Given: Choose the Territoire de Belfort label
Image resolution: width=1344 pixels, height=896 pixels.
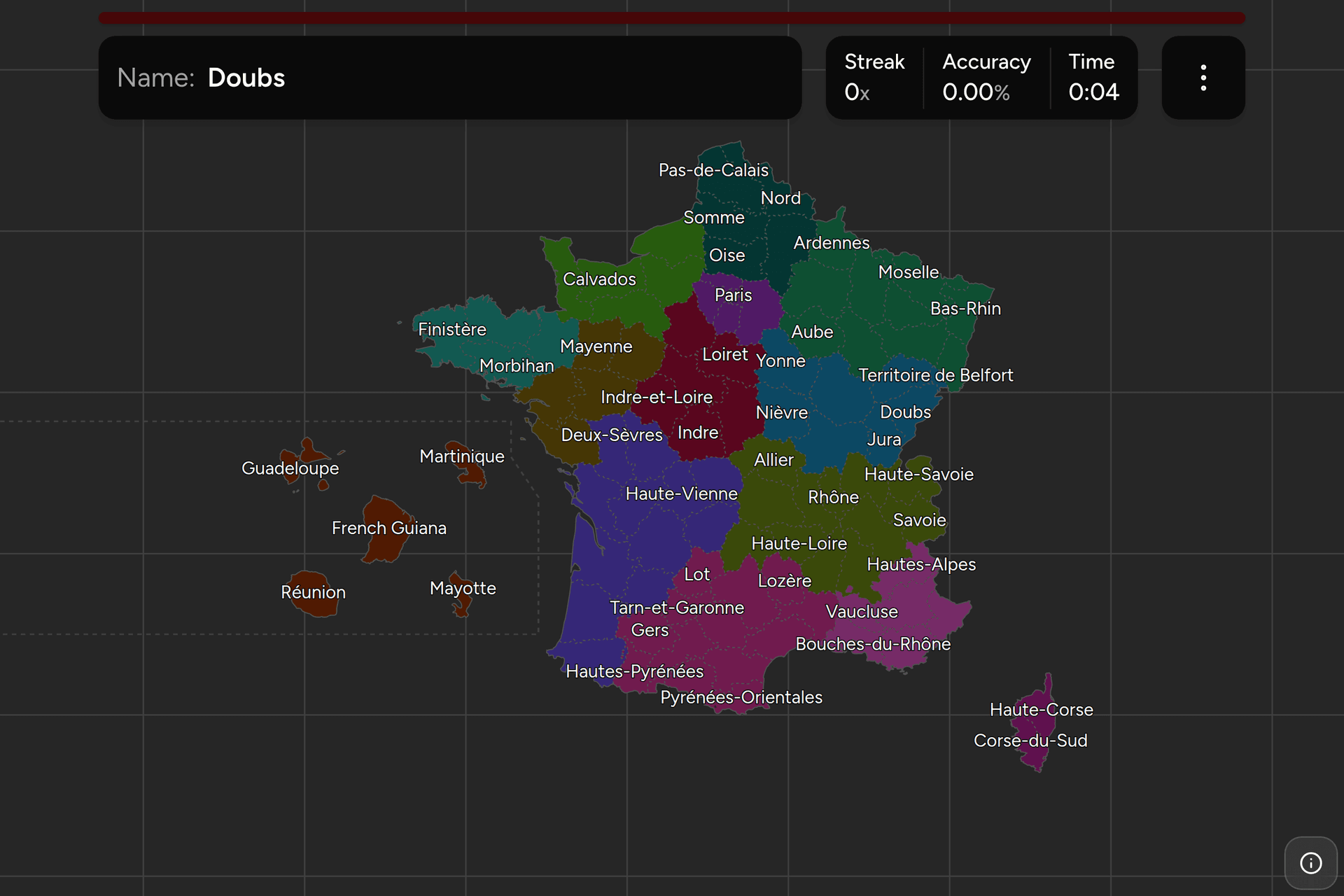Looking at the screenshot, I should pos(936,375).
